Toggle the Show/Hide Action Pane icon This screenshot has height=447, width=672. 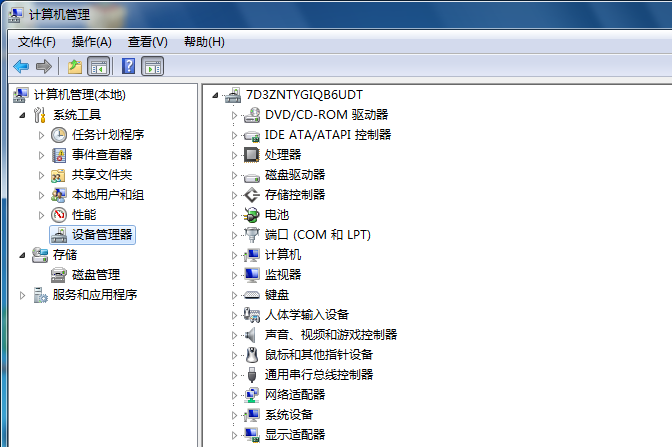click(153, 66)
